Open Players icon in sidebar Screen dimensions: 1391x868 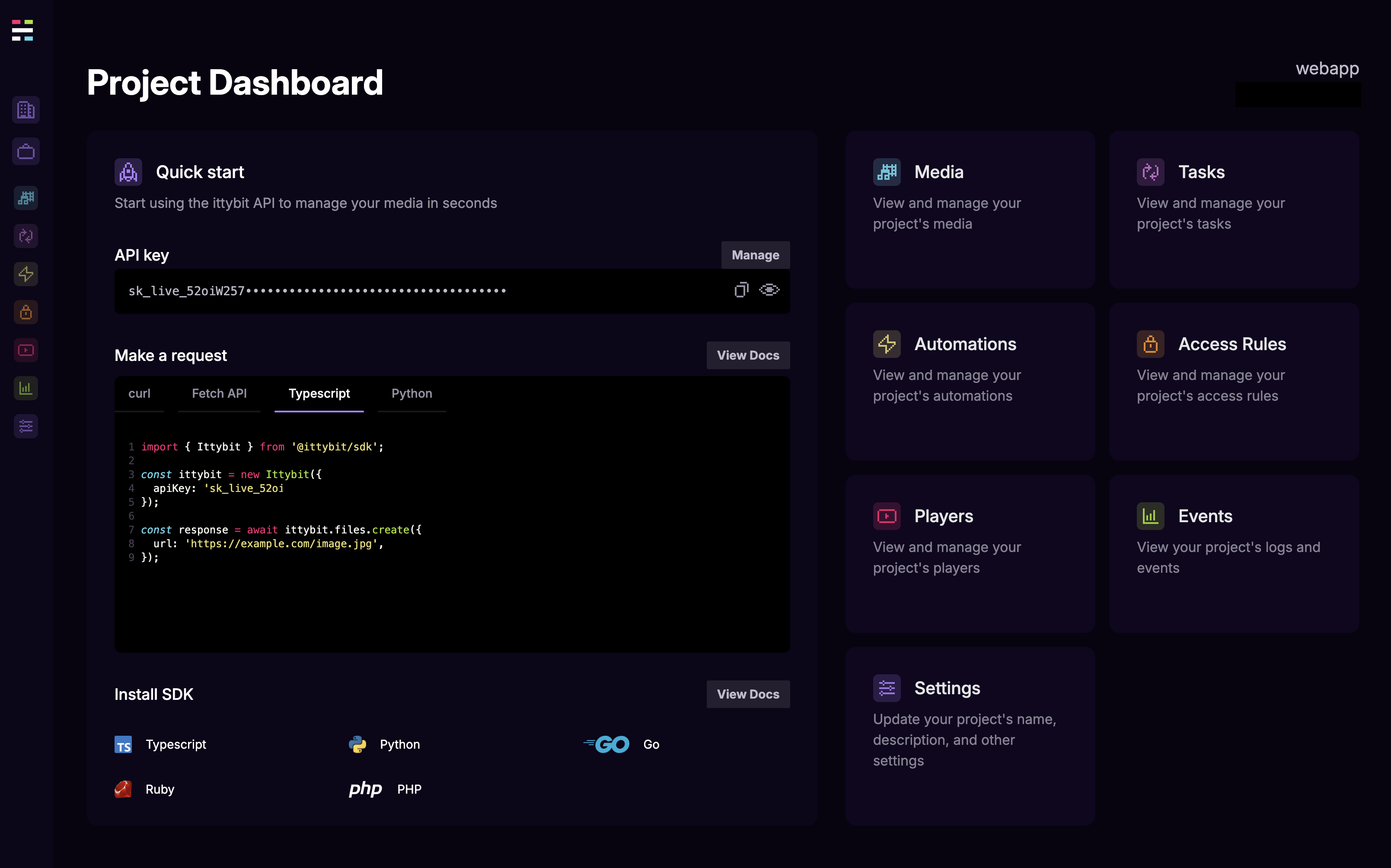(x=26, y=350)
